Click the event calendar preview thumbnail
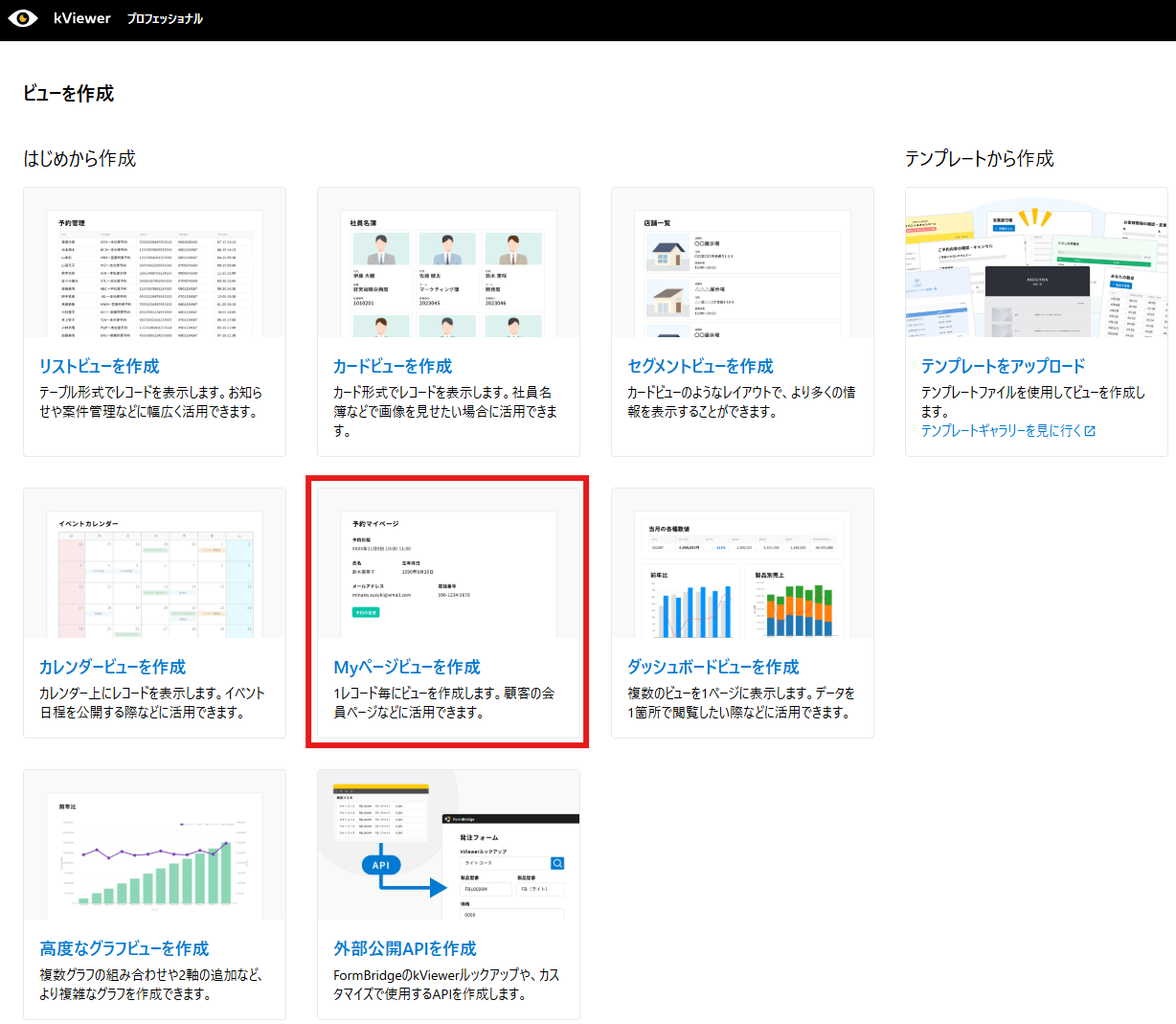 pos(154,573)
